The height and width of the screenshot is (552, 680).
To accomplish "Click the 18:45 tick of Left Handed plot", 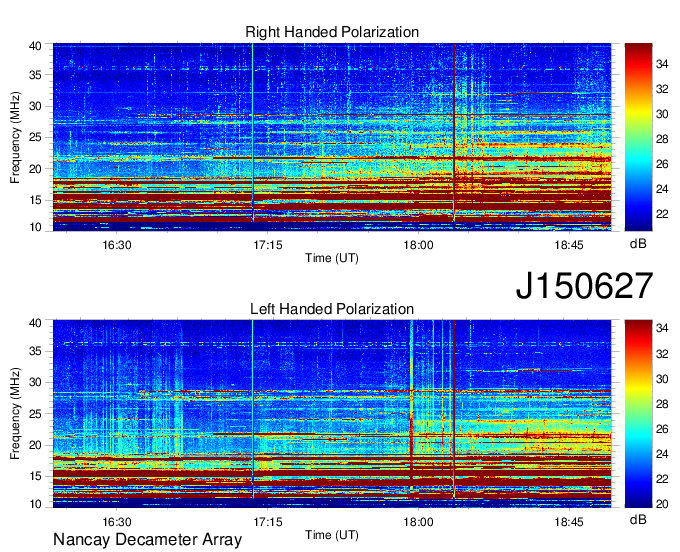I will pyautogui.click(x=569, y=522).
